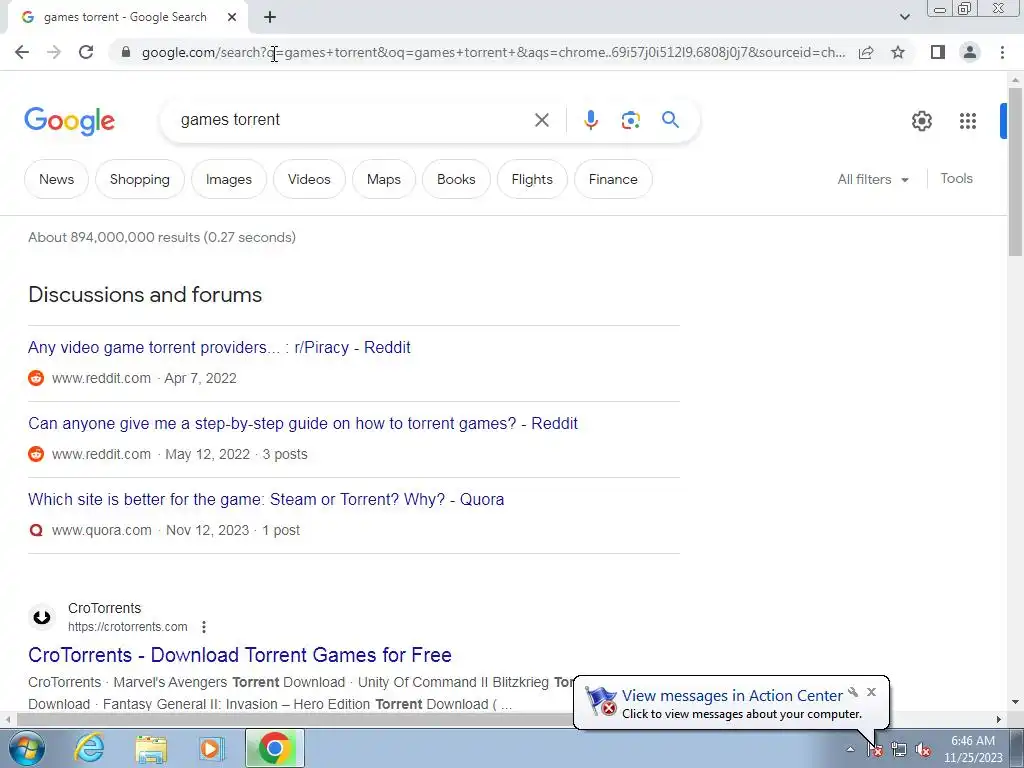Screen dimensions: 1024x768
Task: Open Google quick settings gear
Action: tap(921, 121)
